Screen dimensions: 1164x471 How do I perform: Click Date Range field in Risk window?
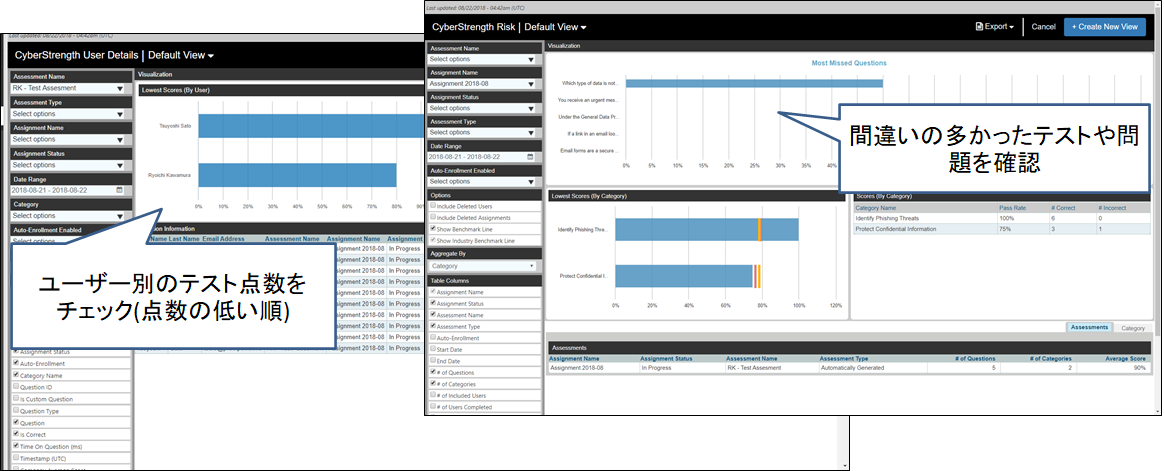point(483,157)
